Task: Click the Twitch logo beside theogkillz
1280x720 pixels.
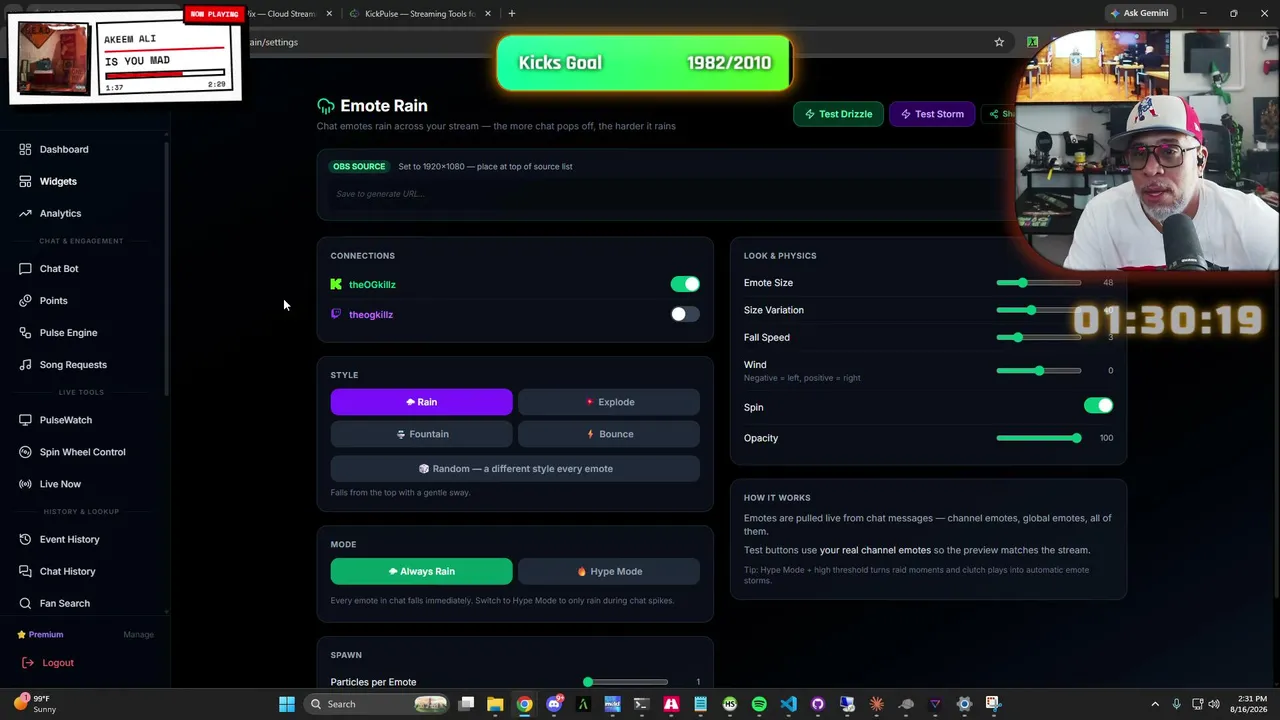Action: point(336,314)
